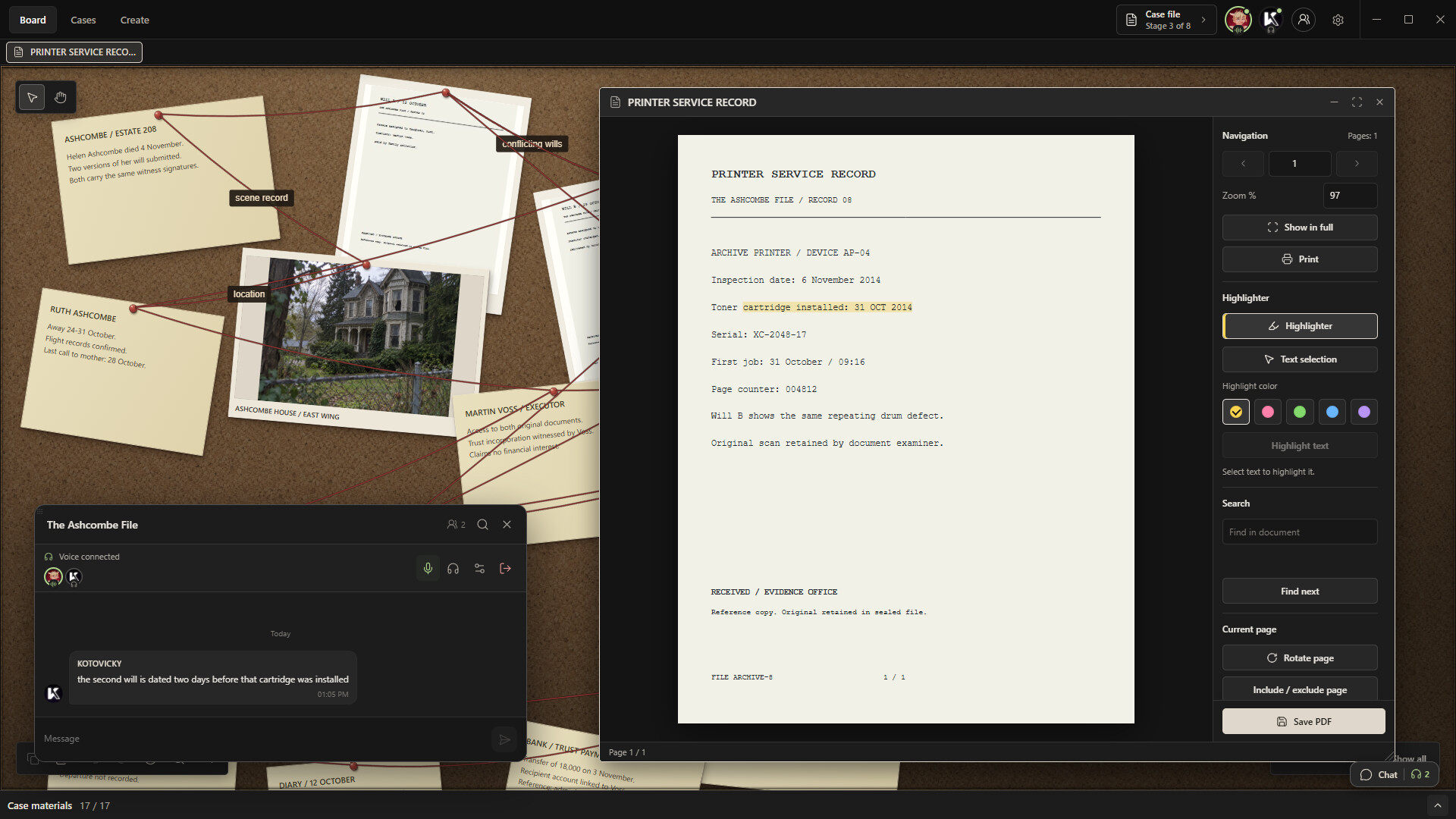Choose the yellow highlight color
This screenshot has width=1456, height=819.
[x=1236, y=412]
